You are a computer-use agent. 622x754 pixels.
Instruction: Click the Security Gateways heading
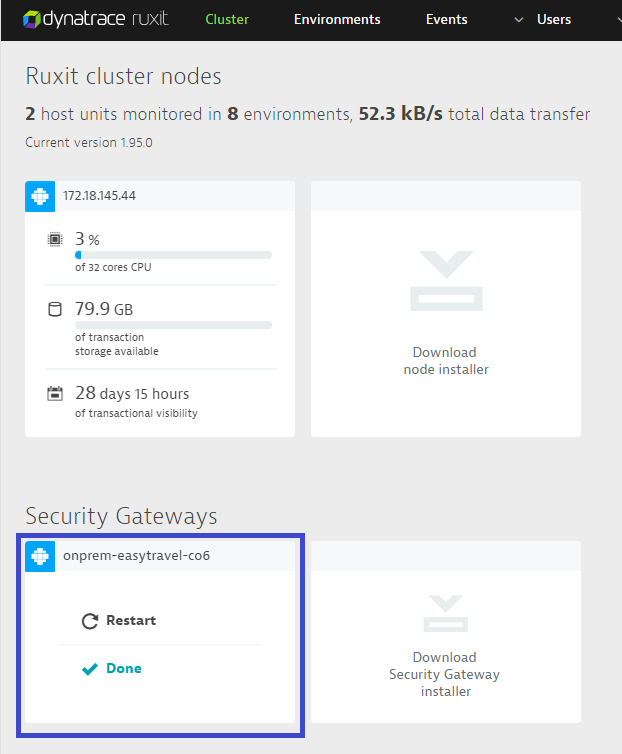[121, 516]
